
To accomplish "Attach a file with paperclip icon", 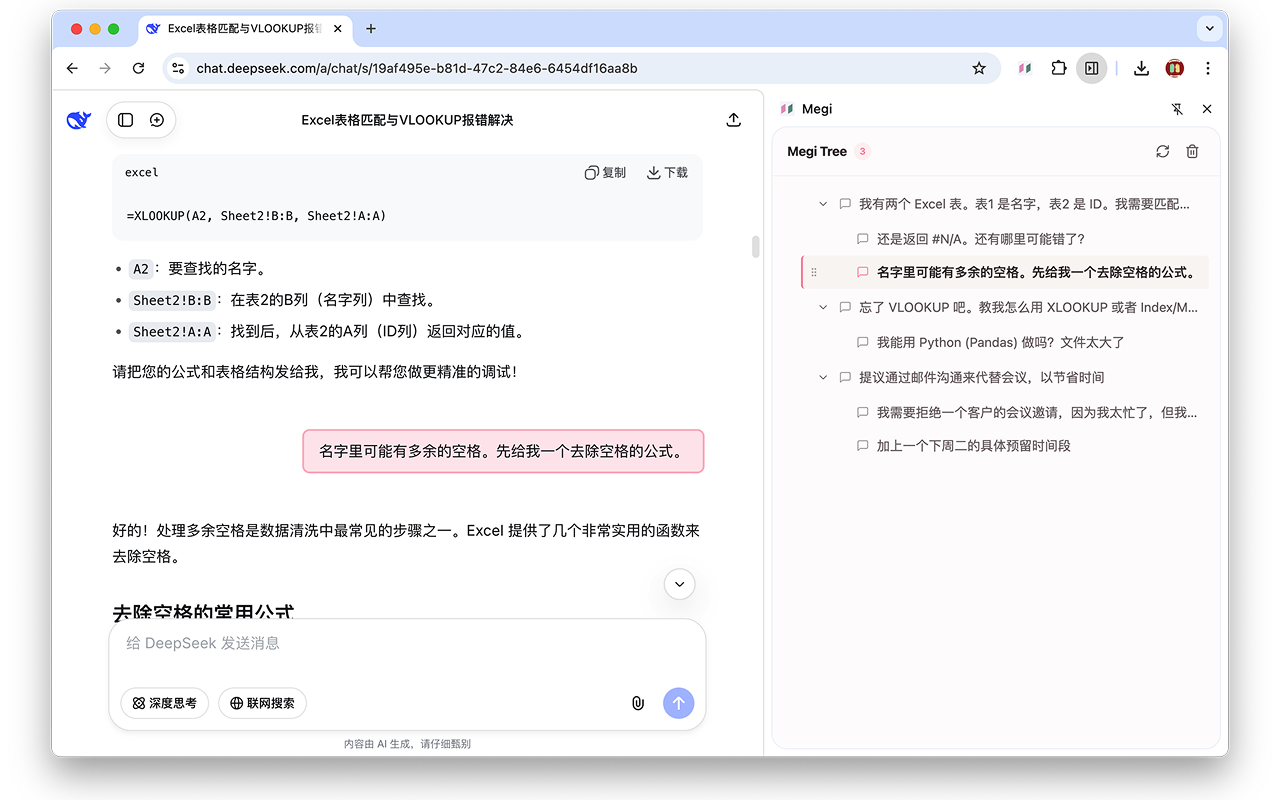I will point(638,703).
